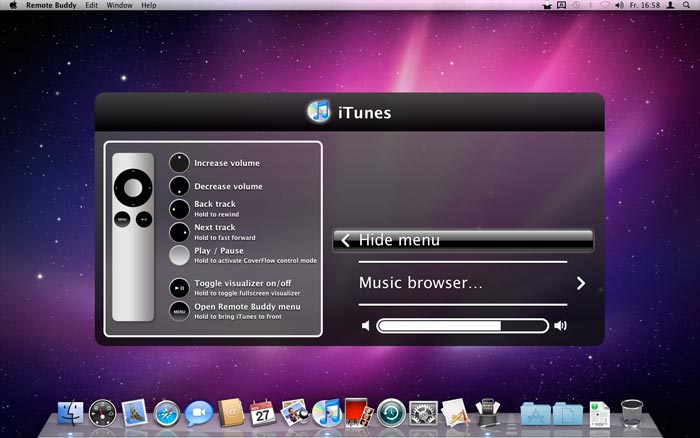Open the Apple menu
Viewport: 700px width, 438px height.
pos(13,5)
